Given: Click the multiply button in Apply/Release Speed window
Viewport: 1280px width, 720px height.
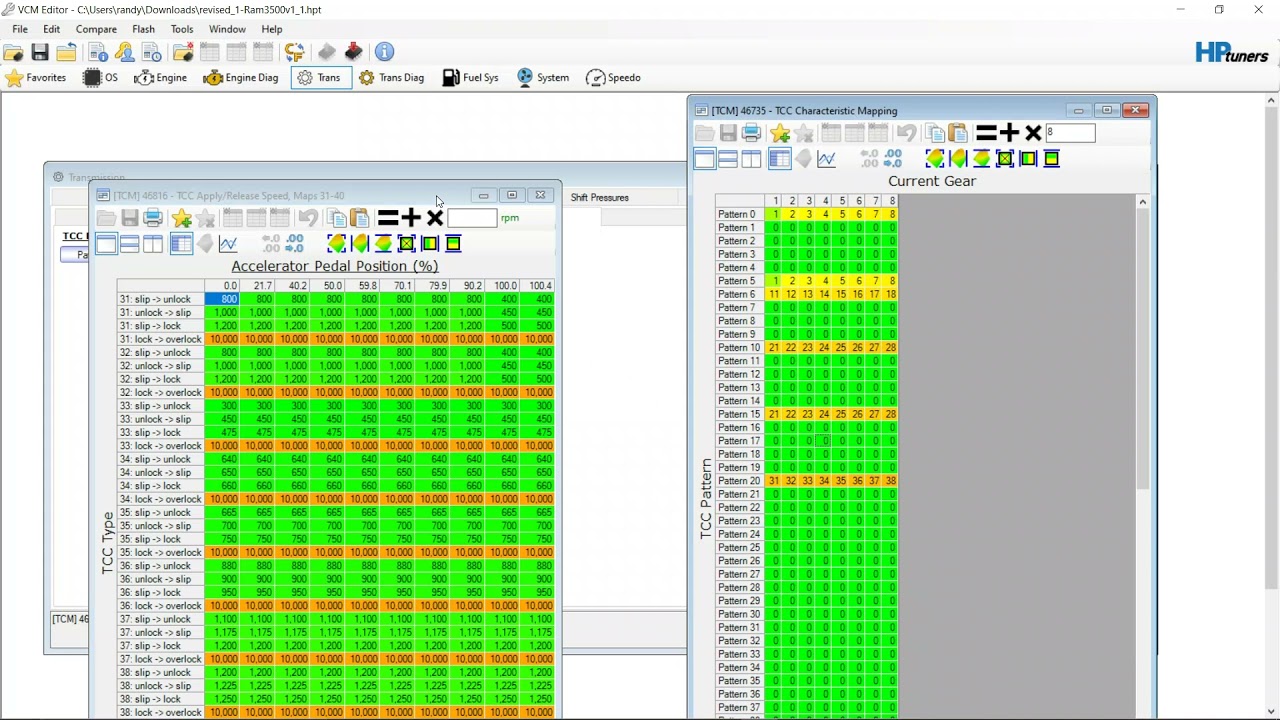Looking at the screenshot, I should click(435, 218).
